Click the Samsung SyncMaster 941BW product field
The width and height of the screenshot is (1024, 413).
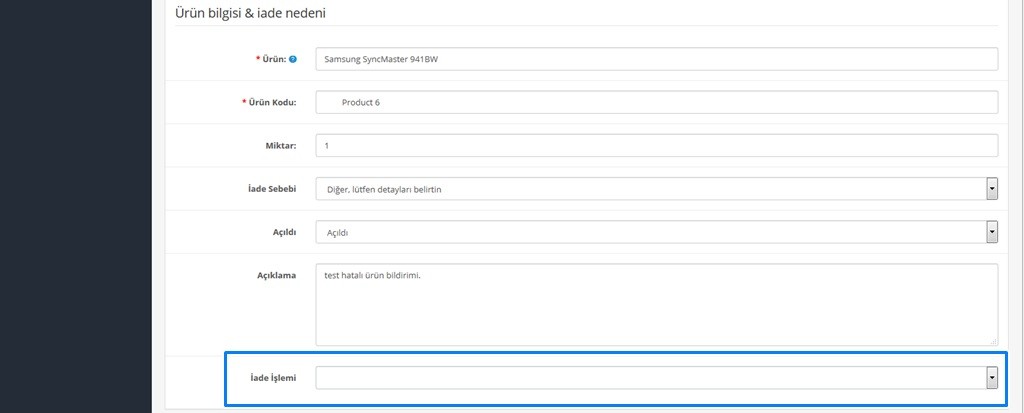[x=655, y=59]
